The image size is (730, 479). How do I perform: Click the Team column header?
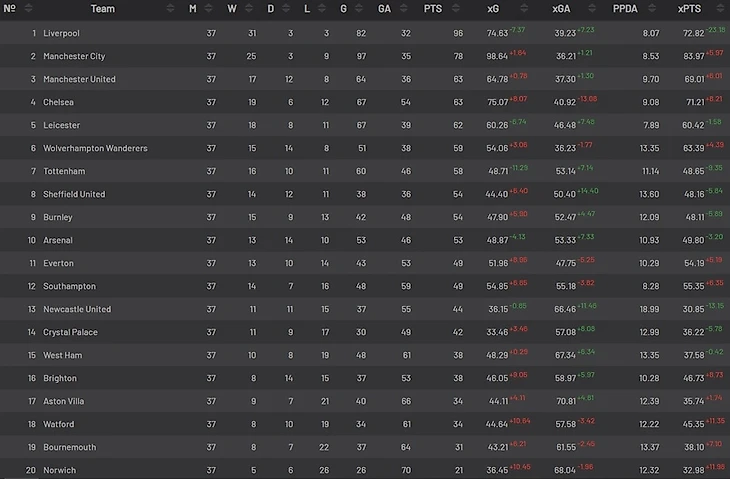[102, 9]
